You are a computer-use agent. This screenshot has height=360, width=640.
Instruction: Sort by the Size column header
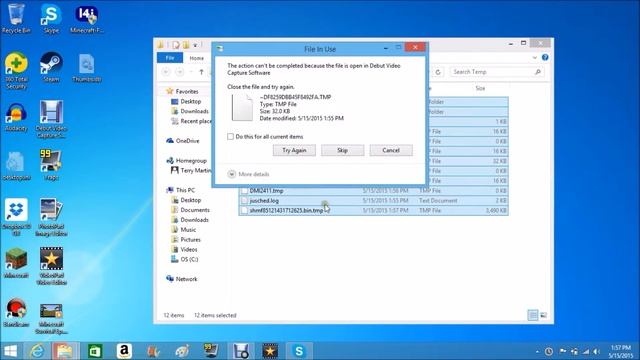[x=480, y=88]
